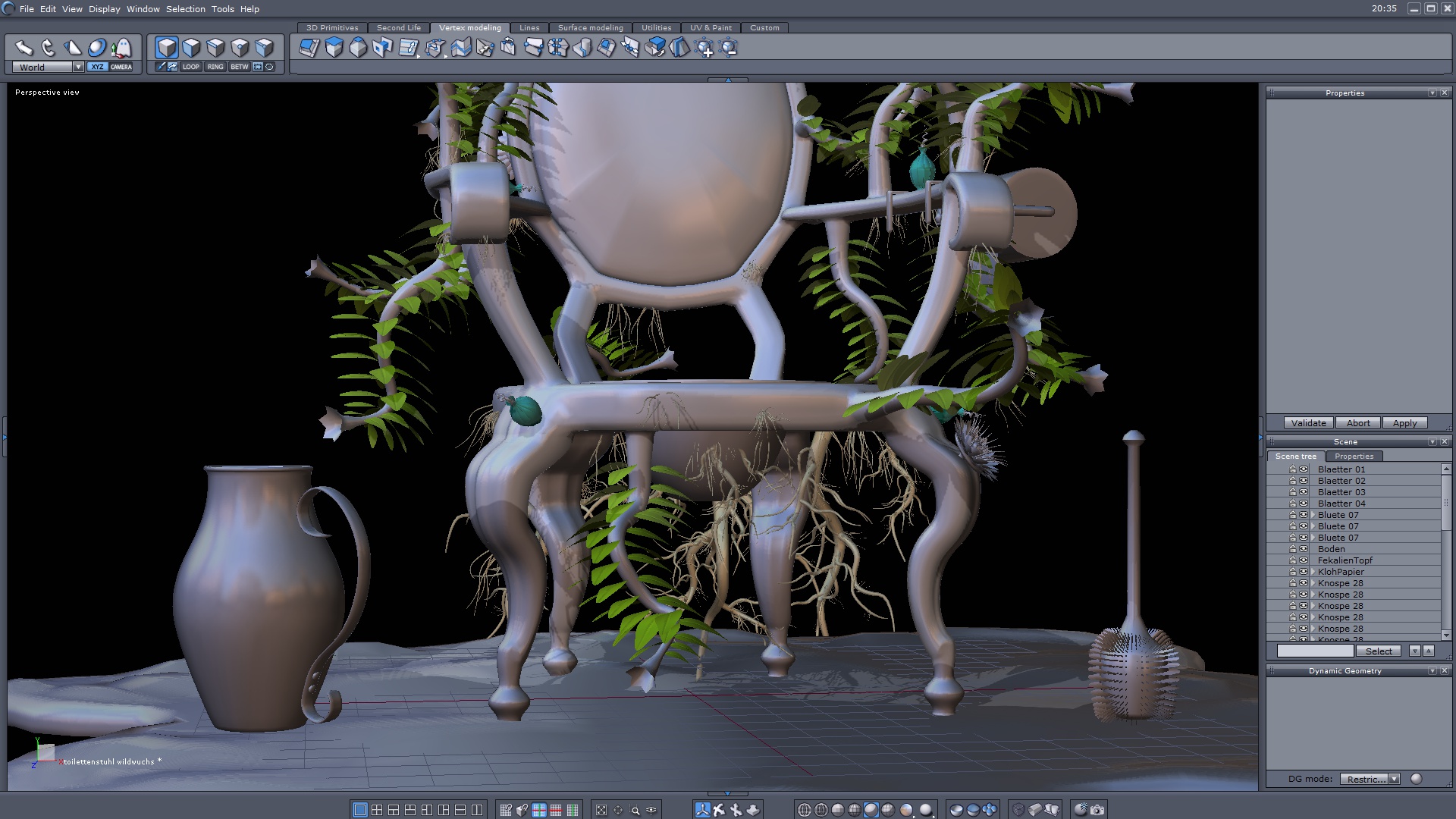Click the RING selection button
Image resolution: width=1456 pixels, height=819 pixels.
(215, 67)
